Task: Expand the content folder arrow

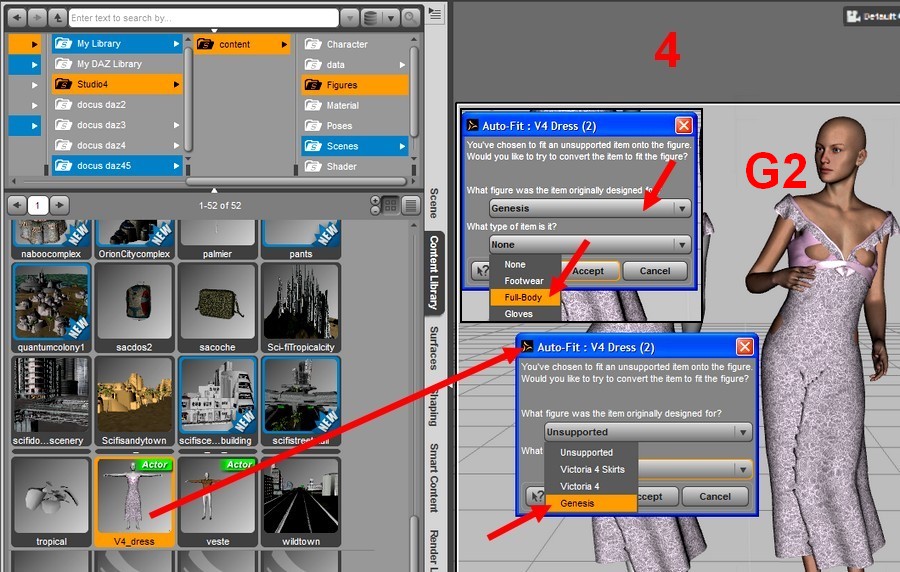Action: 284,44
